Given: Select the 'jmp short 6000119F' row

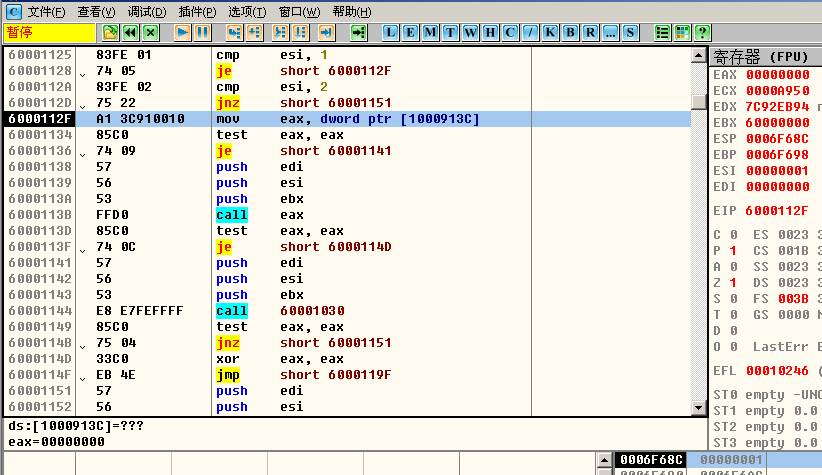Looking at the screenshot, I should pos(347,375).
